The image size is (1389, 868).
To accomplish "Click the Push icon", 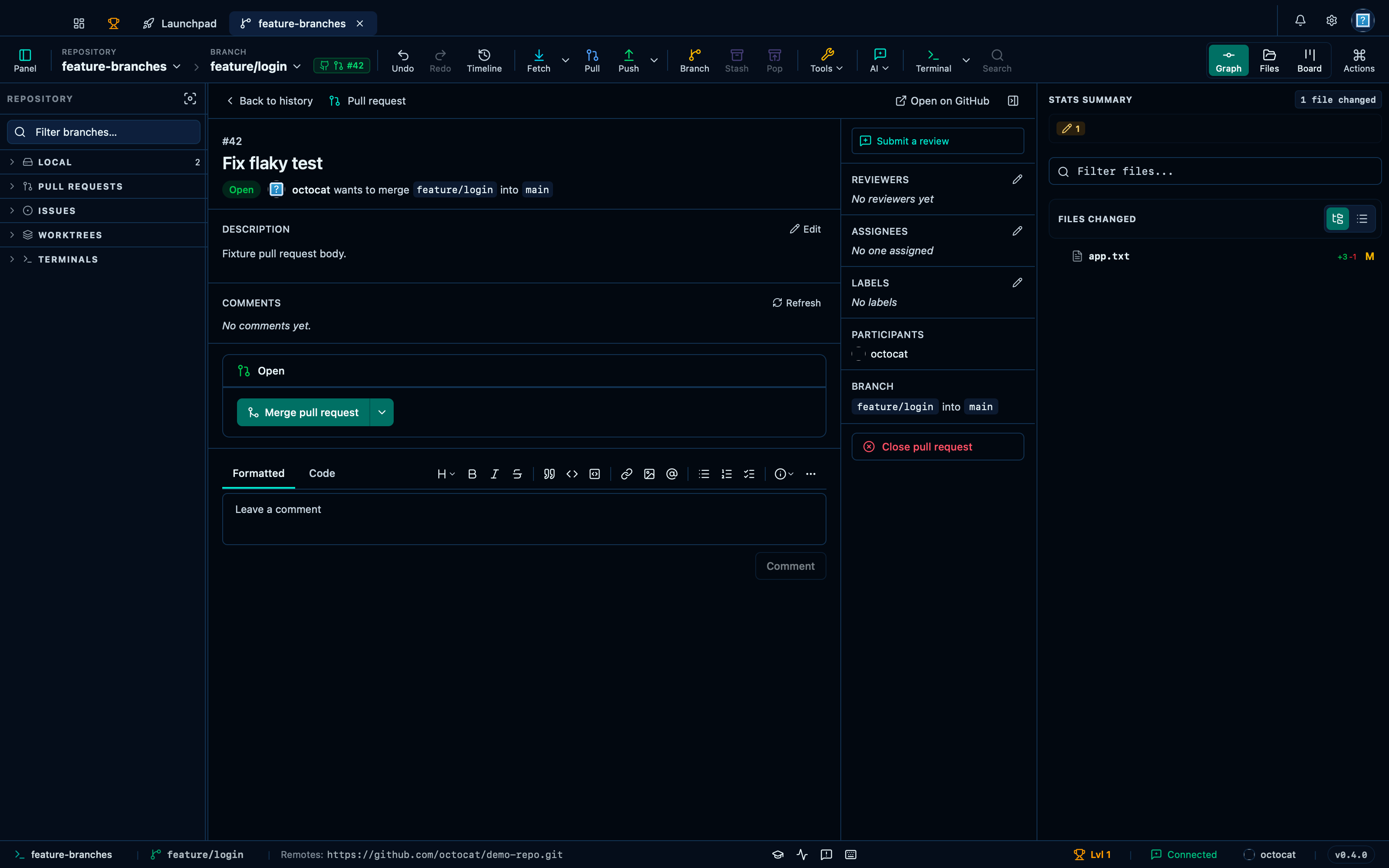I will pos(629,60).
